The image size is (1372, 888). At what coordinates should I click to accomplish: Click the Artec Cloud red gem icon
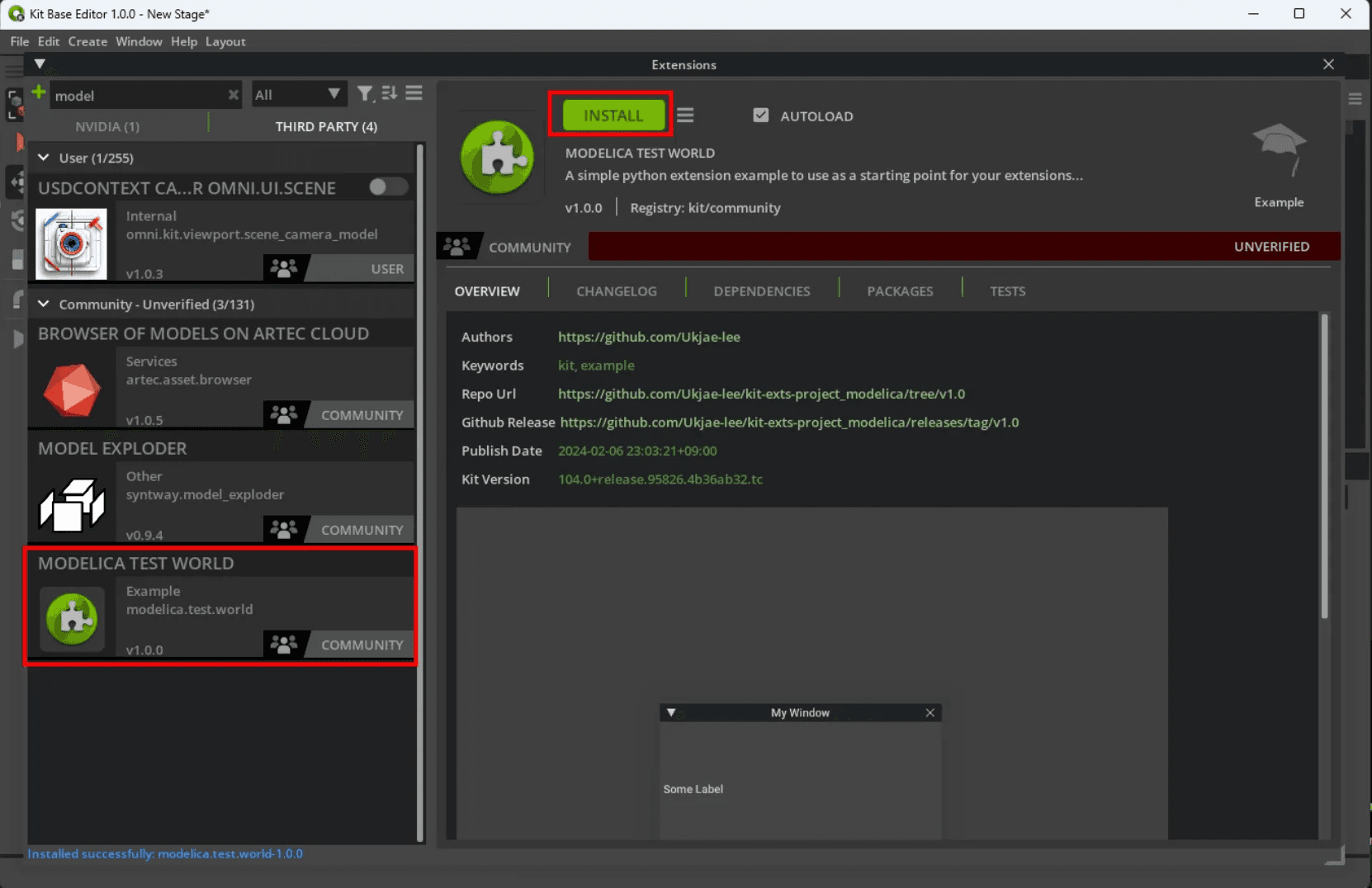[72, 390]
